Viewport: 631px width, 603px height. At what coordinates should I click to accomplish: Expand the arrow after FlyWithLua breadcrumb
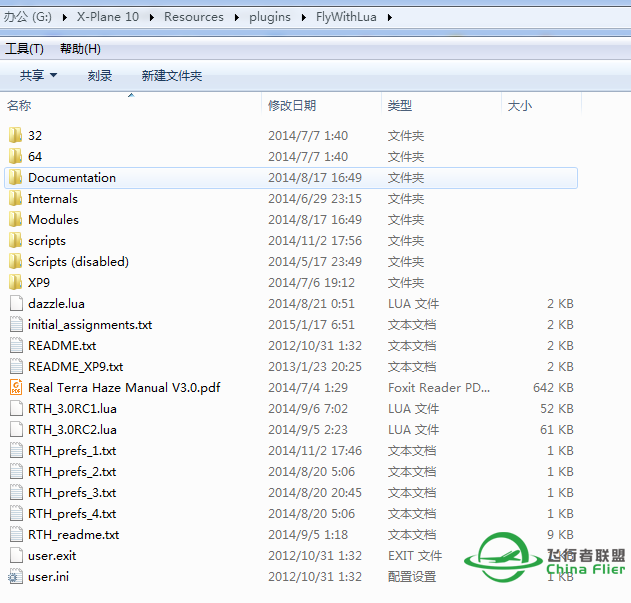(390, 17)
